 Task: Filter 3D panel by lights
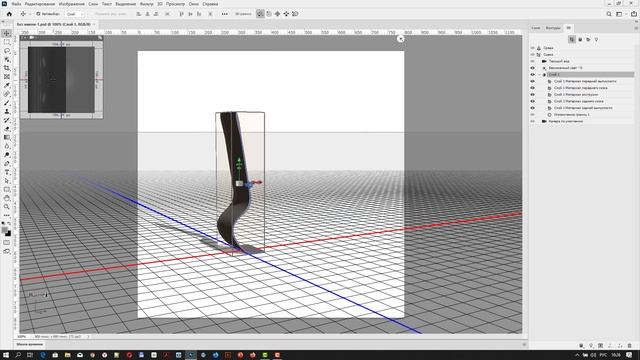(596, 40)
